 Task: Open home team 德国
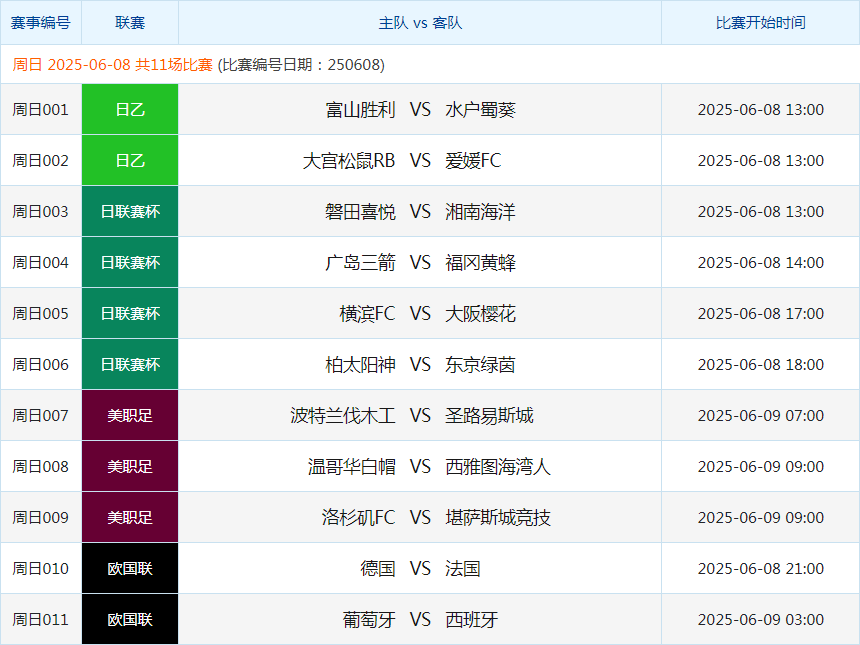378,569
